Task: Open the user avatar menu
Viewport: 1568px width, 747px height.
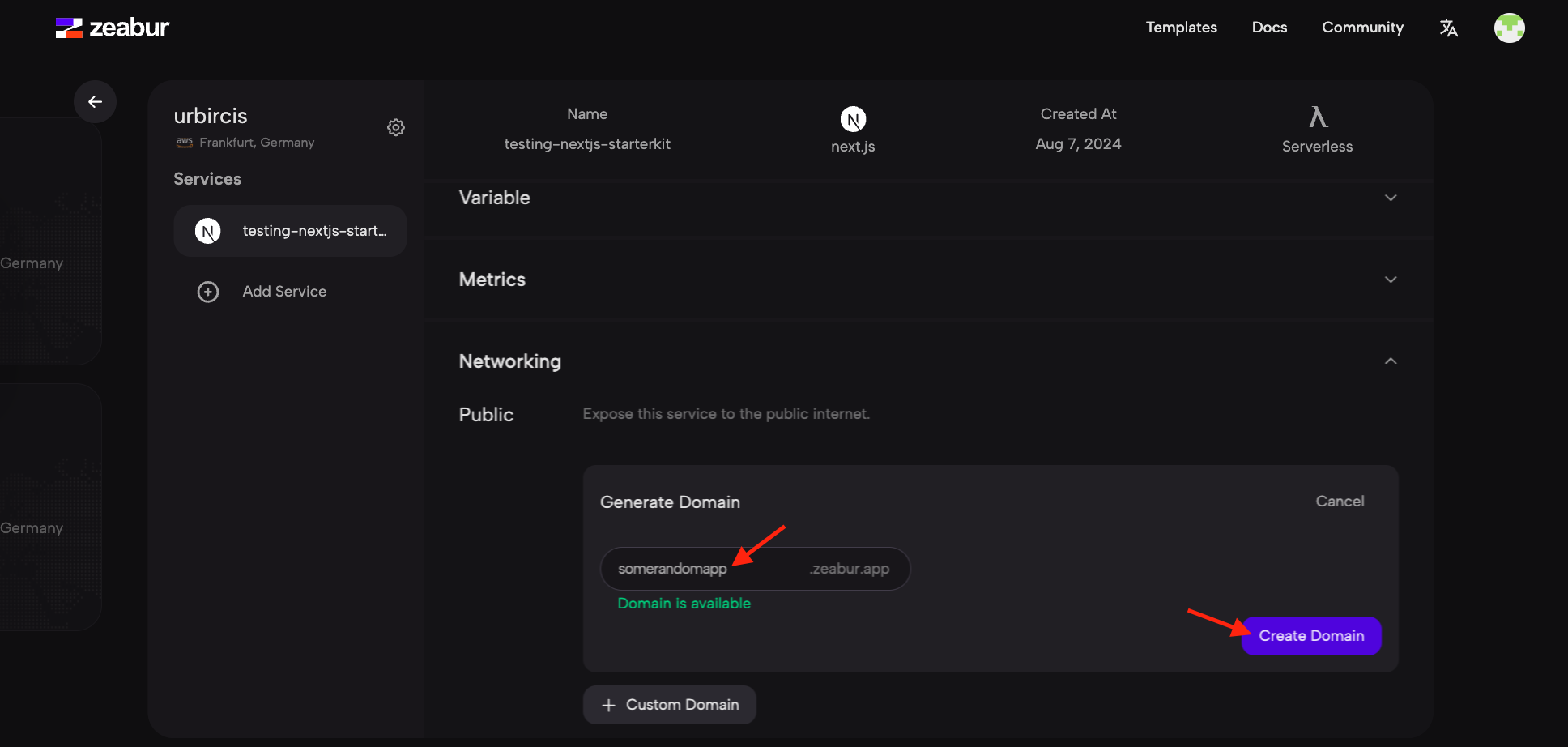Action: [x=1509, y=28]
